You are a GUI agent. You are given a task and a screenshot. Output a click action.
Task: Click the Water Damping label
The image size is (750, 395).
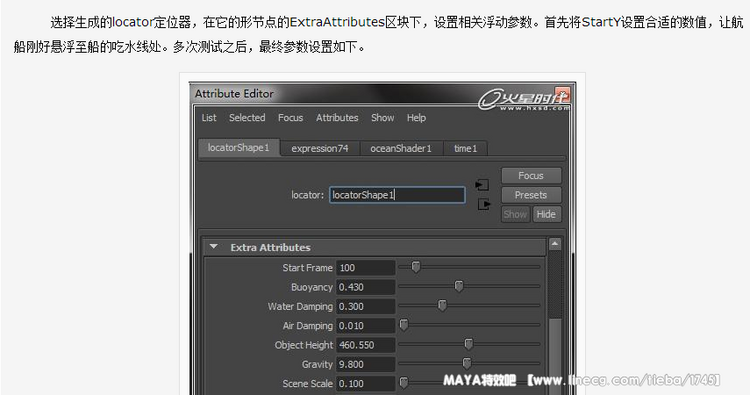[300, 307]
